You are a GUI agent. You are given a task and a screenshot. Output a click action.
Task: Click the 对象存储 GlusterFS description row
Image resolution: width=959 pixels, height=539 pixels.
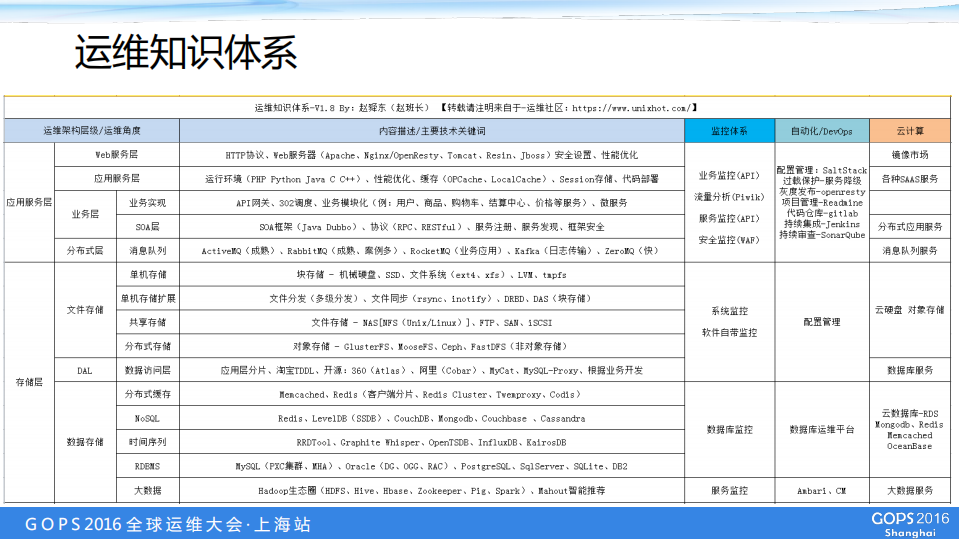point(432,346)
